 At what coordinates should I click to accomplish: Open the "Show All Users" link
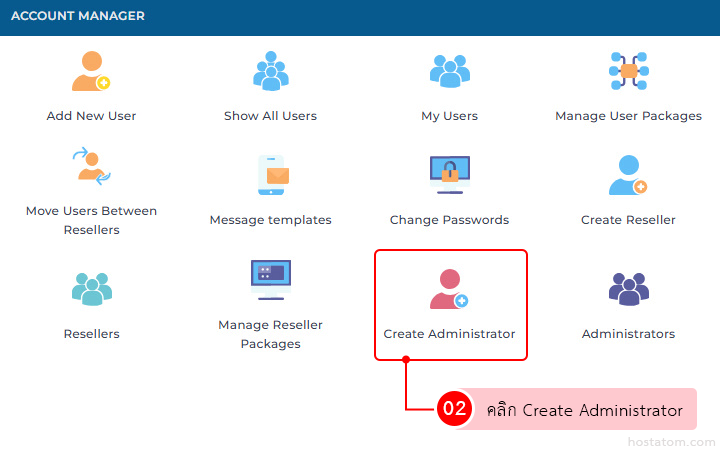pyautogui.click(x=270, y=116)
